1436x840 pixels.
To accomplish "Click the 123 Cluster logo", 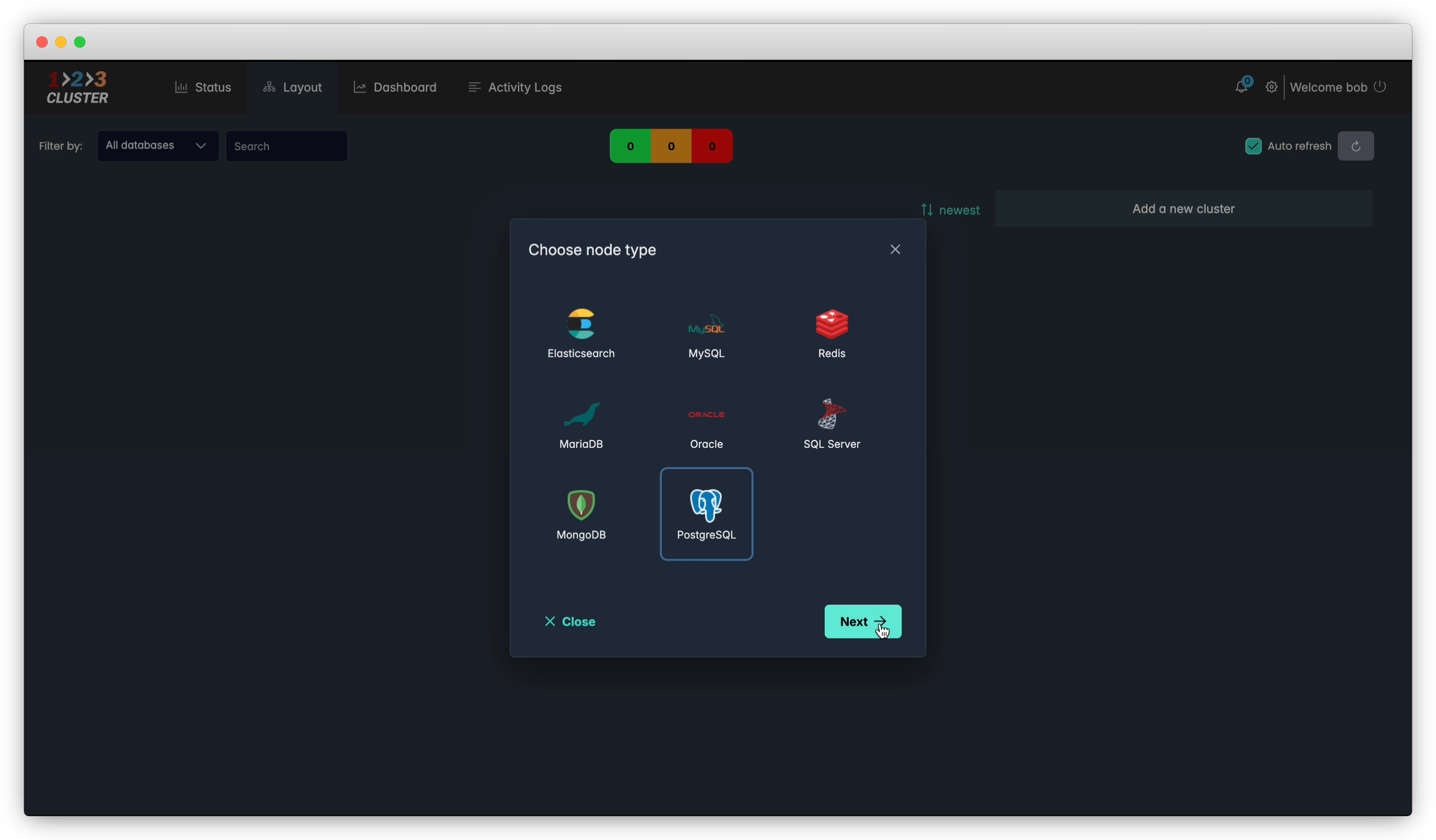I will coord(77,87).
